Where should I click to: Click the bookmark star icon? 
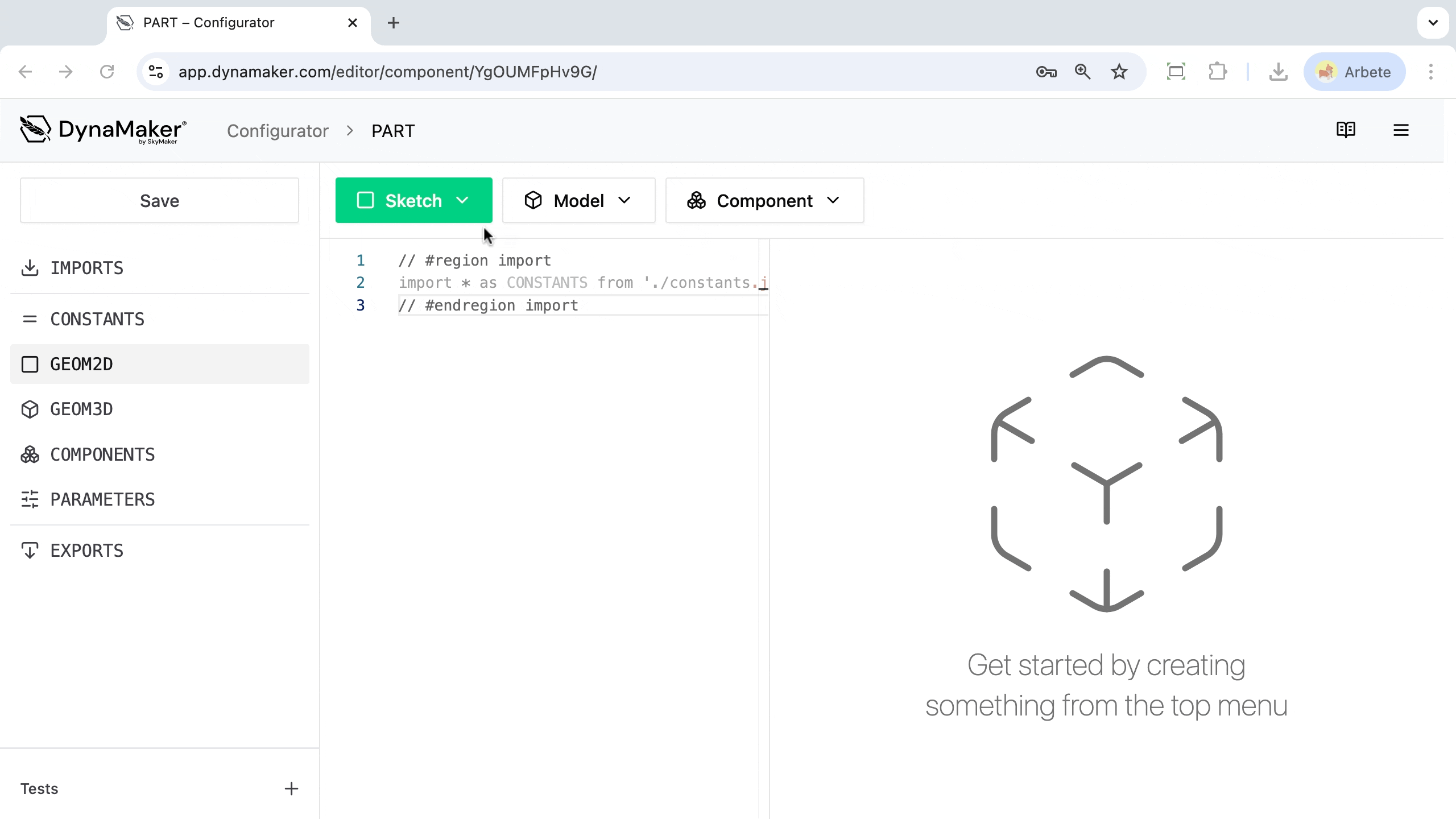[x=1119, y=72]
